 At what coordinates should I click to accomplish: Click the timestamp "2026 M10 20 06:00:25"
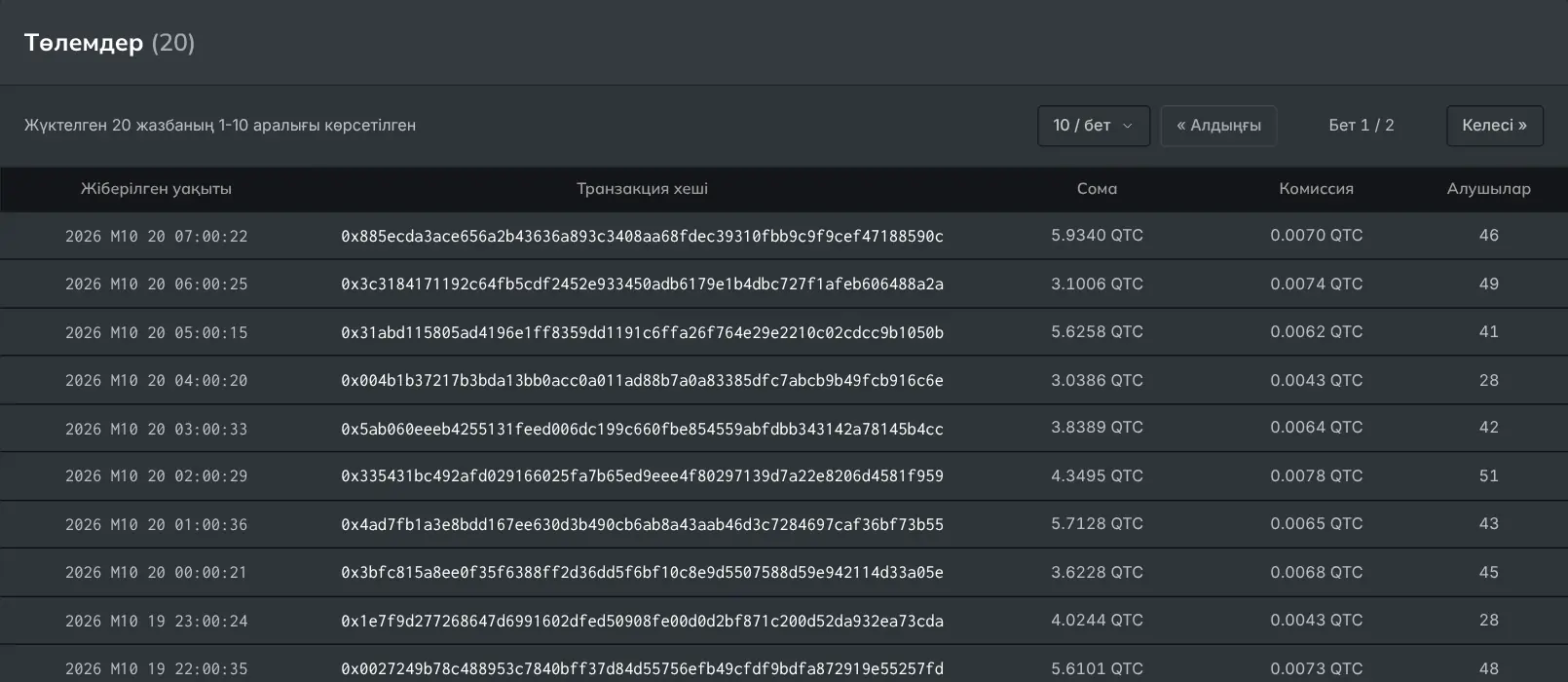tap(157, 284)
